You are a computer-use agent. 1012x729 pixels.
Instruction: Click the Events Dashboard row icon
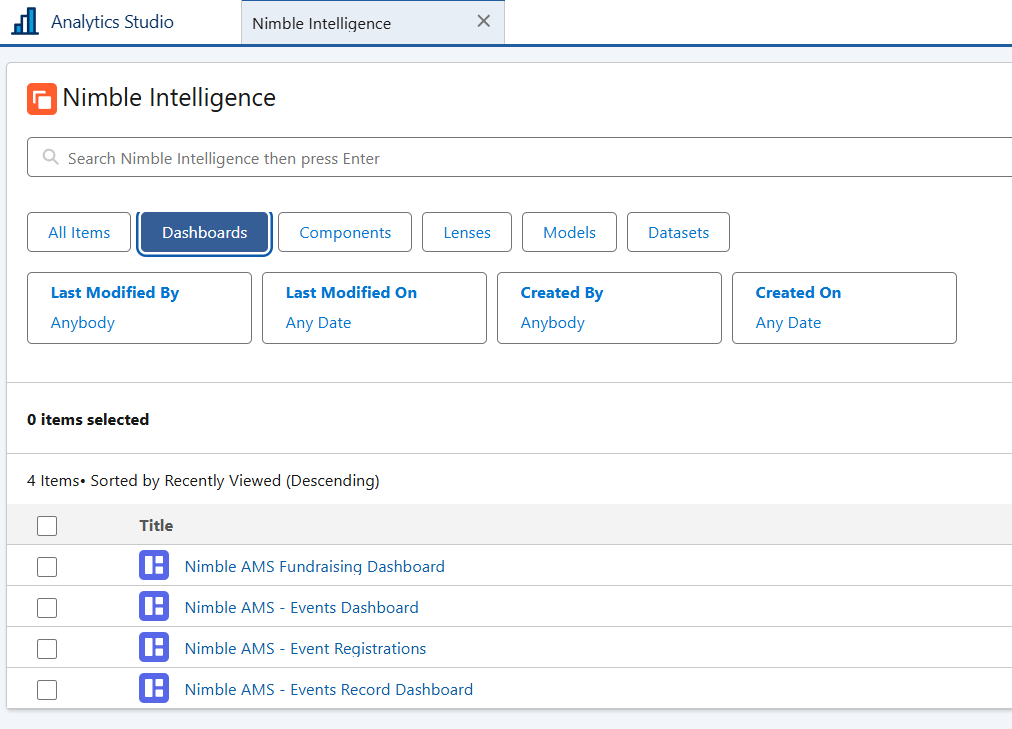[154, 607]
